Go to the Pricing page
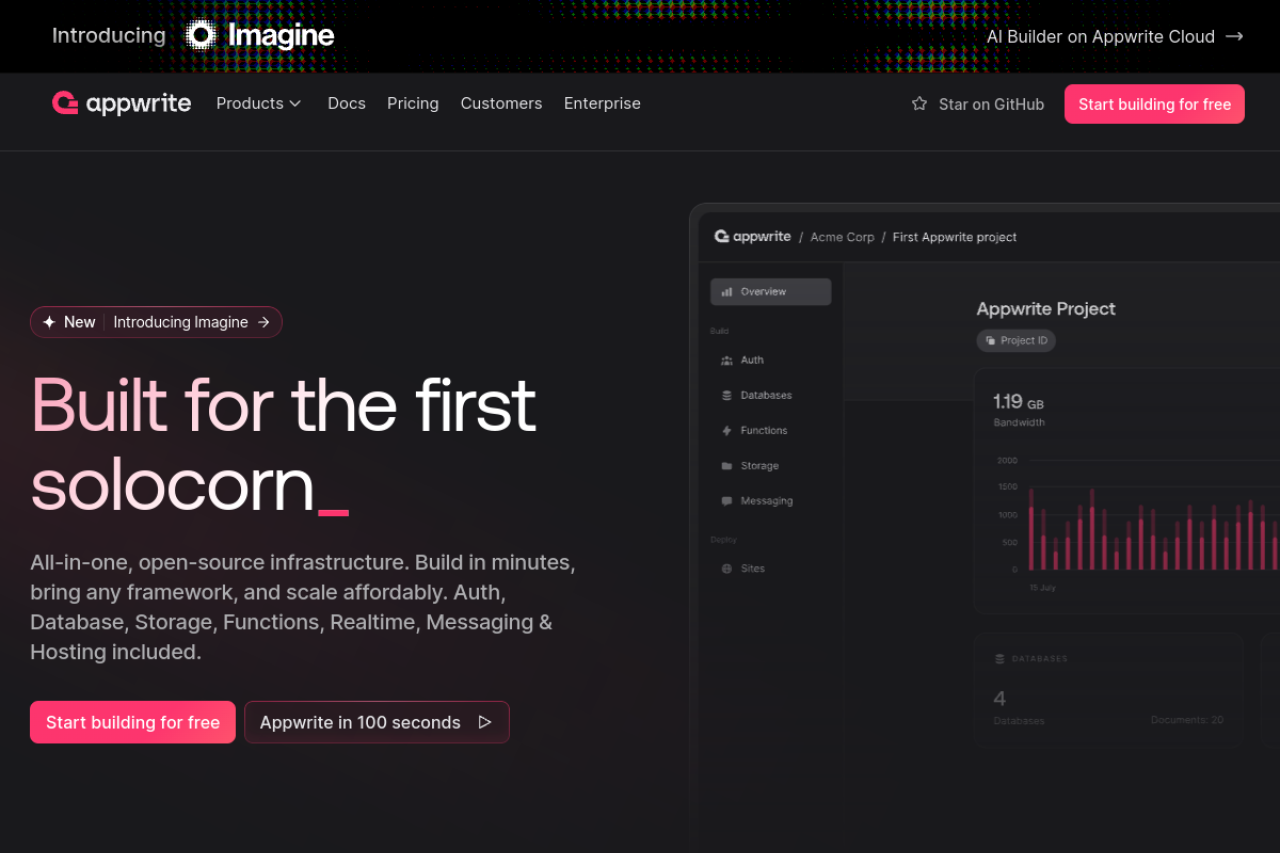This screenshot has height=853, width=1280. (x=413, y=103)
